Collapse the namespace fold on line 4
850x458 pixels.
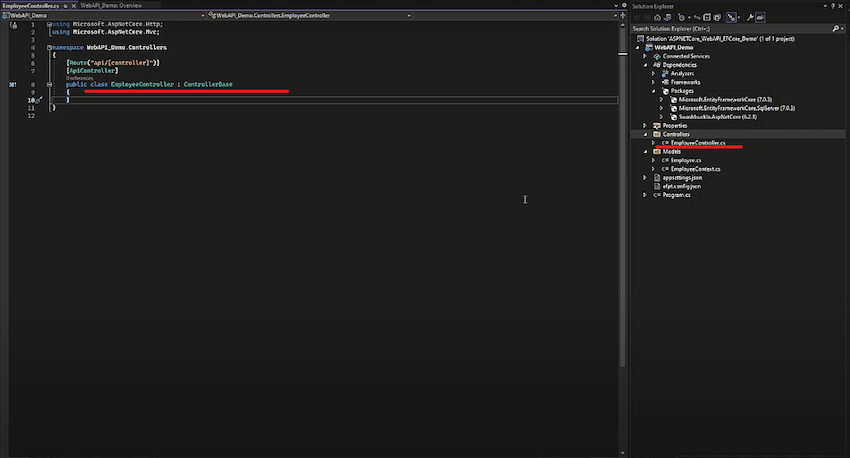tap(49, 48)
